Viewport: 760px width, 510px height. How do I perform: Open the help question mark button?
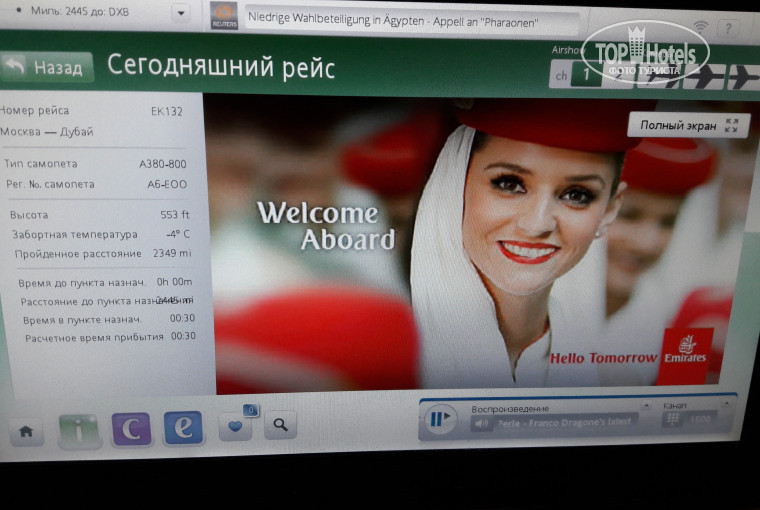(728, 29)
